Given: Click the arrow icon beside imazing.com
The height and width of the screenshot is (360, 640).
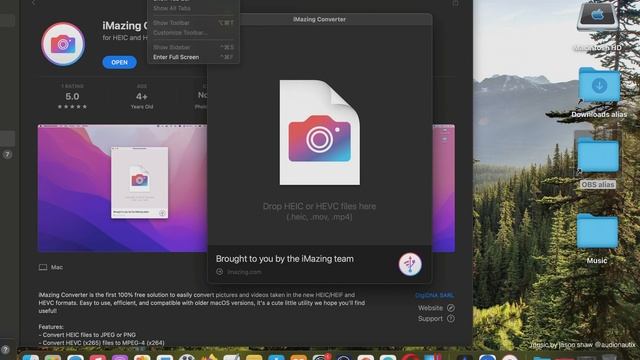Looking at the screenshot, I should (220, 272).
